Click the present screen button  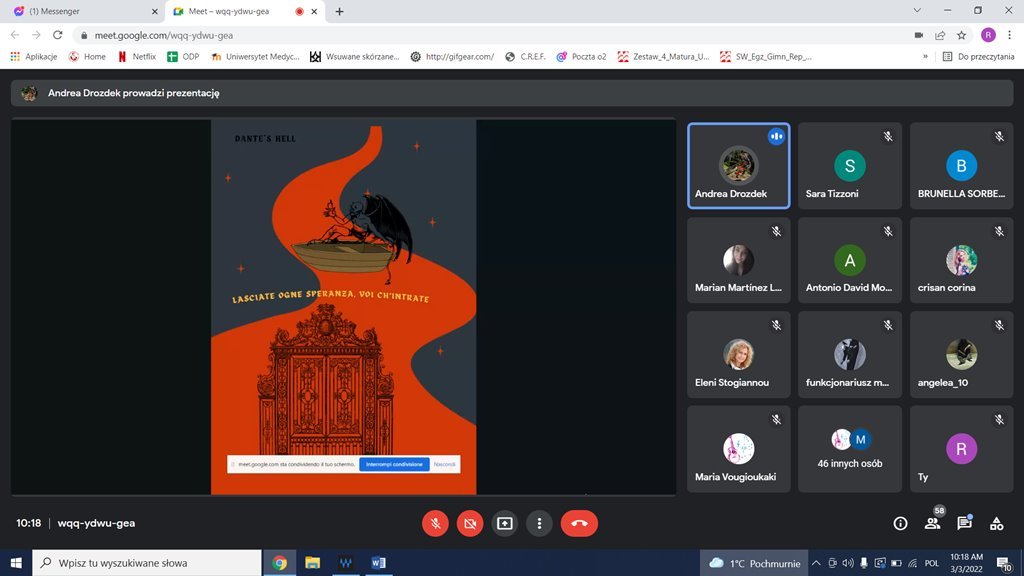(505, 523)
